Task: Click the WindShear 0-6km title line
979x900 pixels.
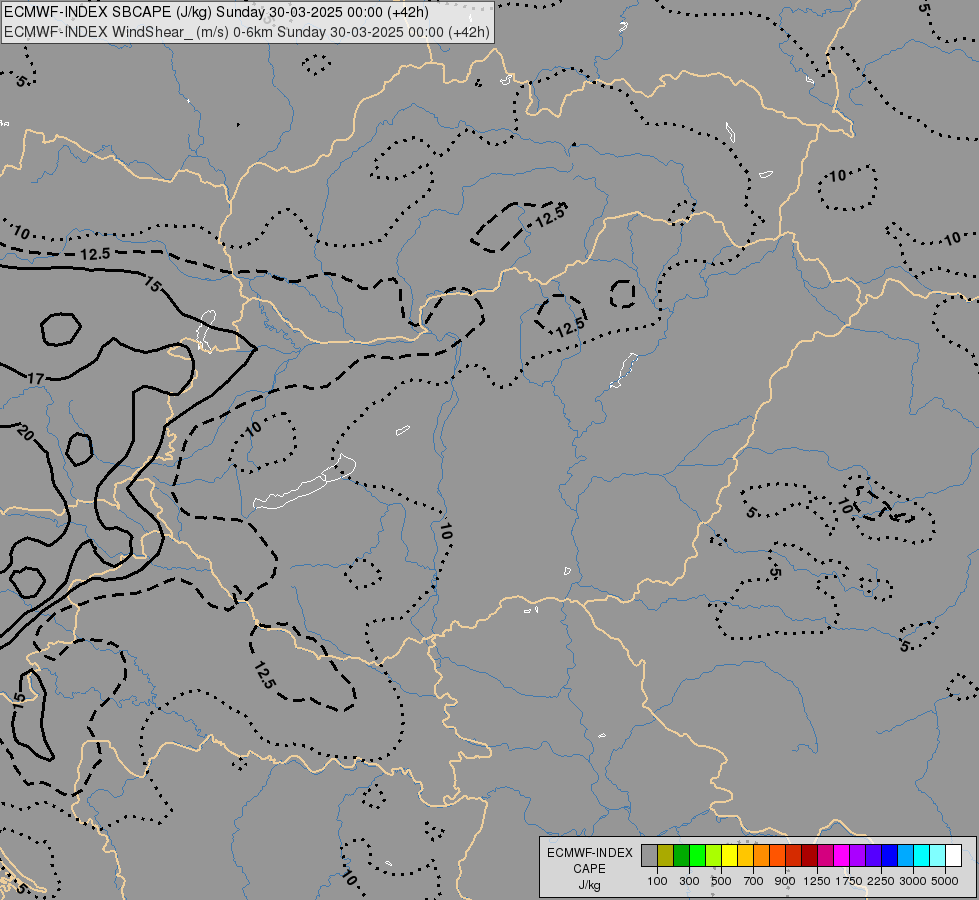Action: click(247, 32)
